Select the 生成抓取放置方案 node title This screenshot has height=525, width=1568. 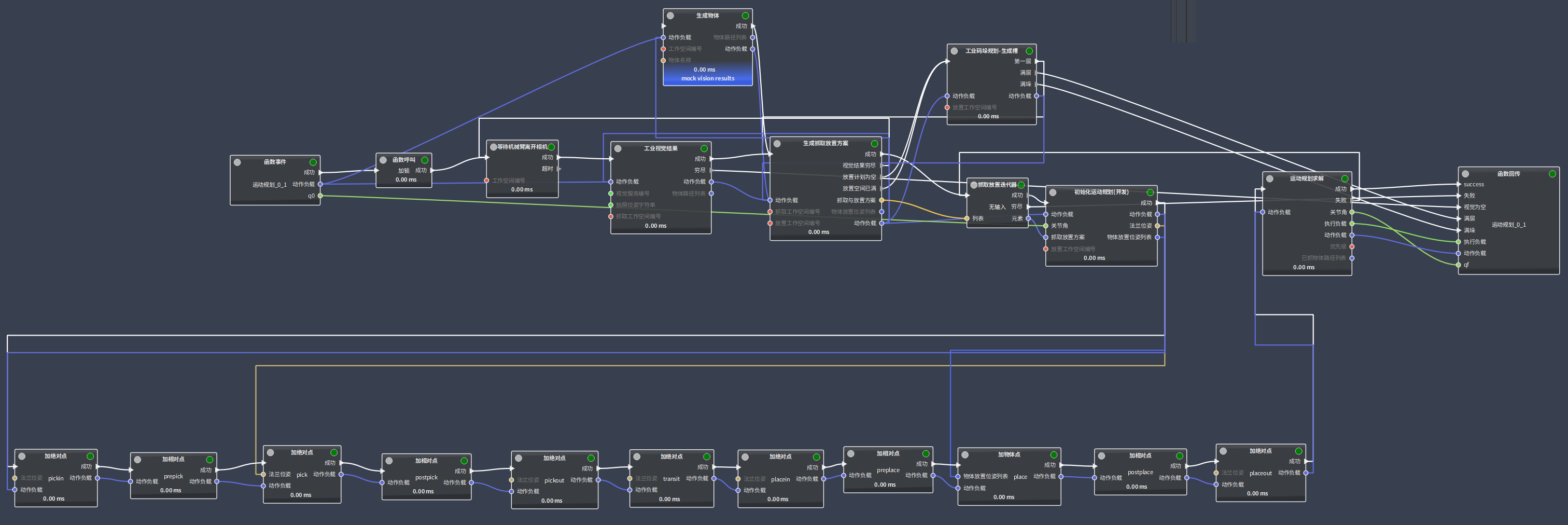(825, 144)
